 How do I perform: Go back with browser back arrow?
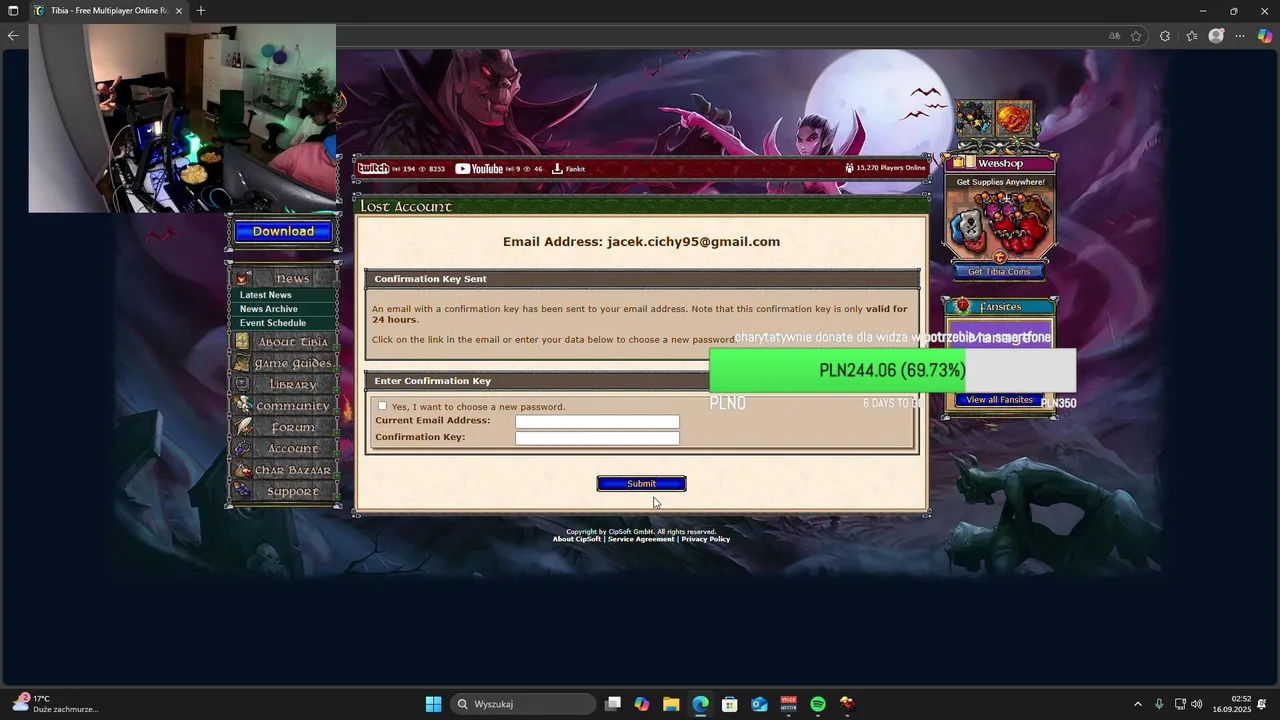[13, 36]
